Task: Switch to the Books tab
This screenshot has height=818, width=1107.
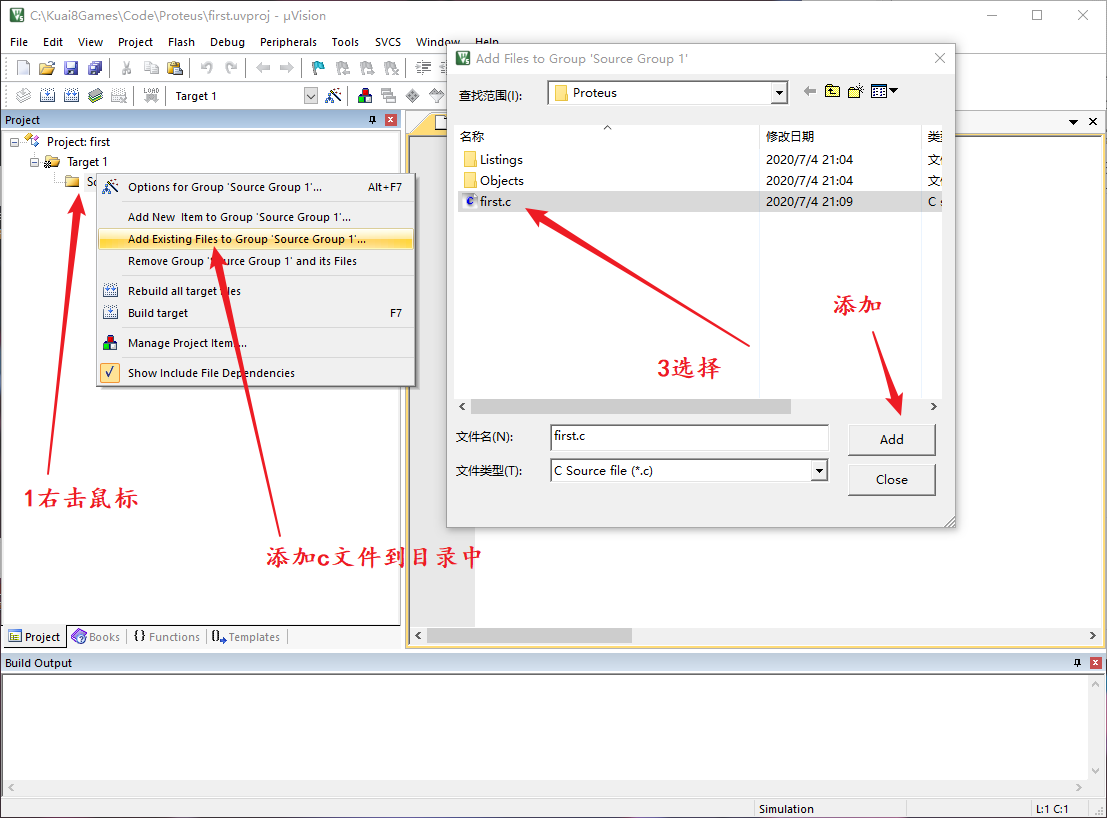Action: tap(95, 637)
